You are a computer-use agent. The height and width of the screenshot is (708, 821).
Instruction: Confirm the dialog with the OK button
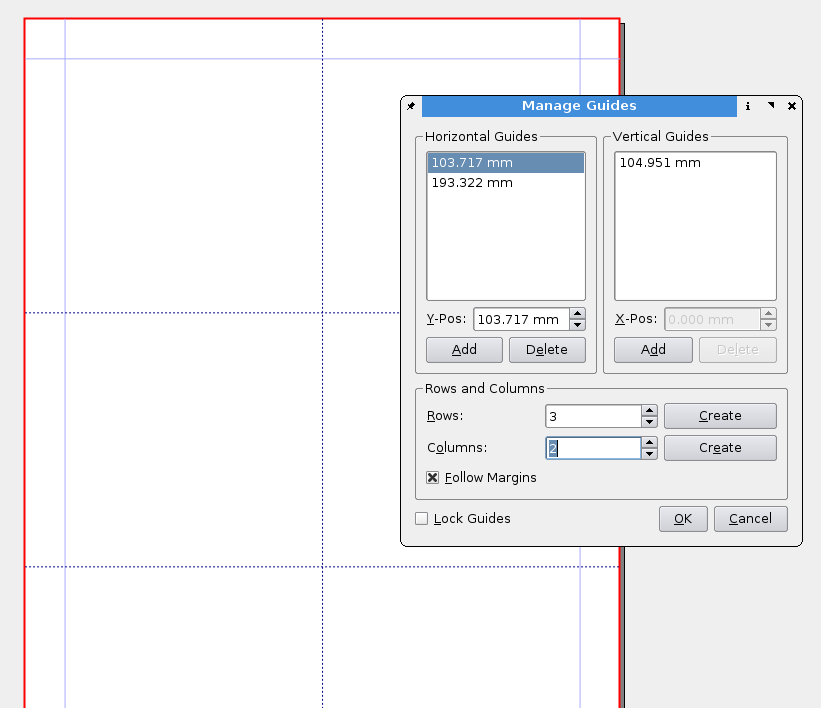point(683,519)
